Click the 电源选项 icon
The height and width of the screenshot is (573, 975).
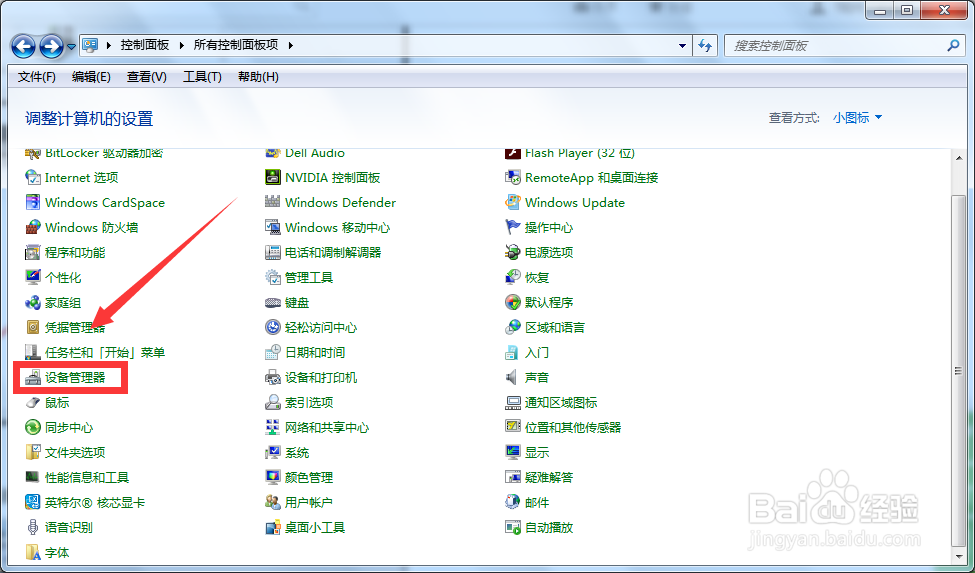[x=512, y=252]
